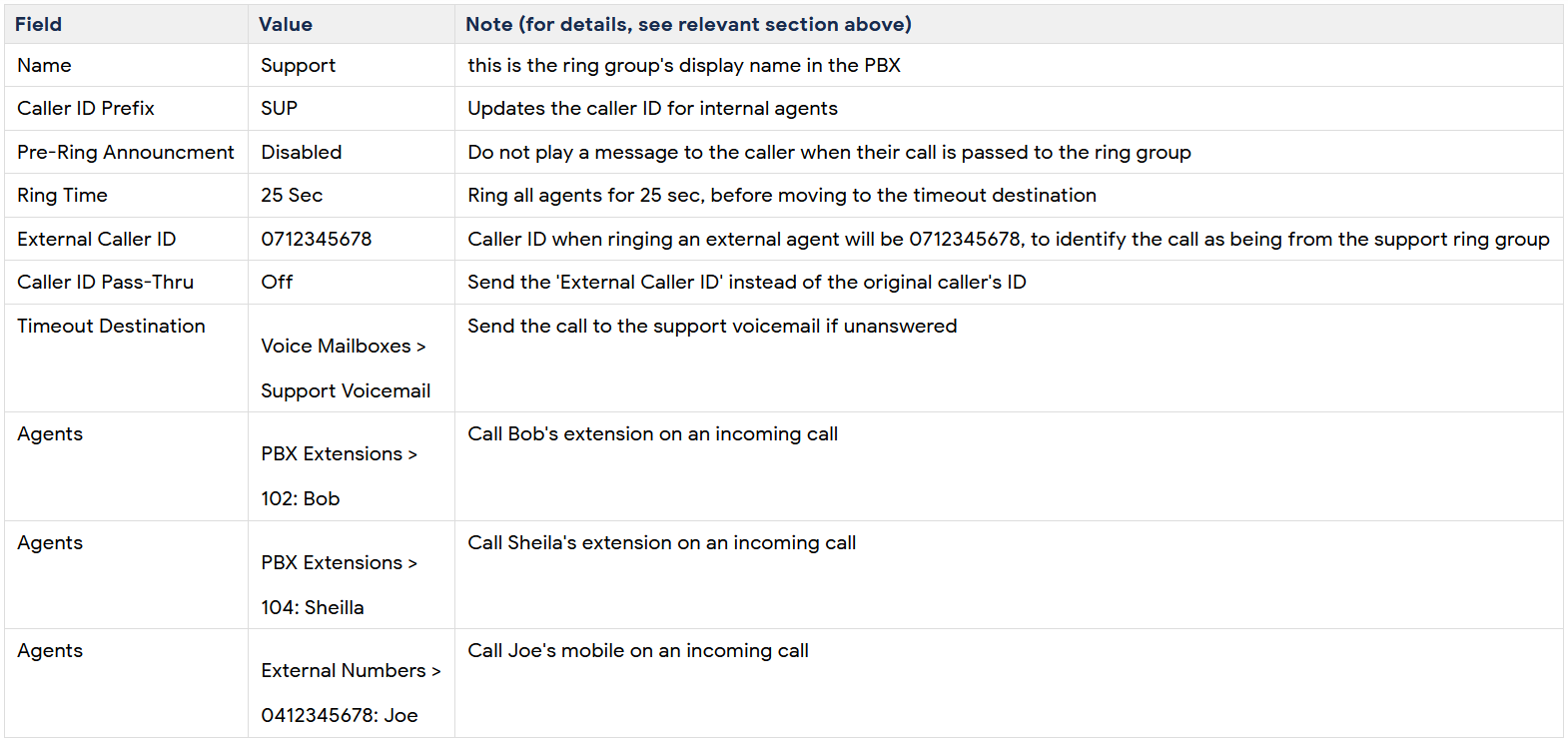Click the 104: Sheilla extension entry
Screen dimensions: 1568x741
coord(313,607)
